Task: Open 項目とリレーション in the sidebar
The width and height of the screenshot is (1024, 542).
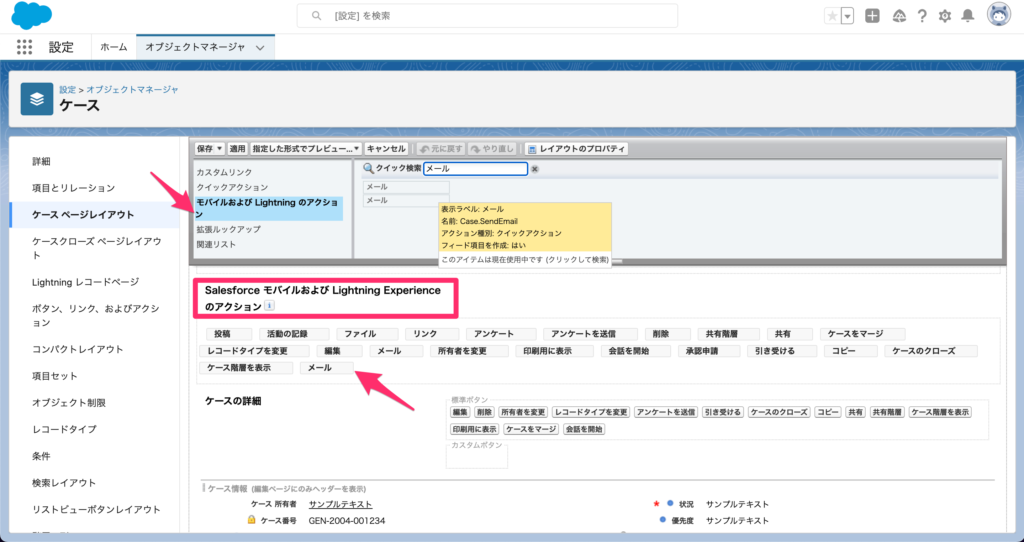Action: coord(73,188)
